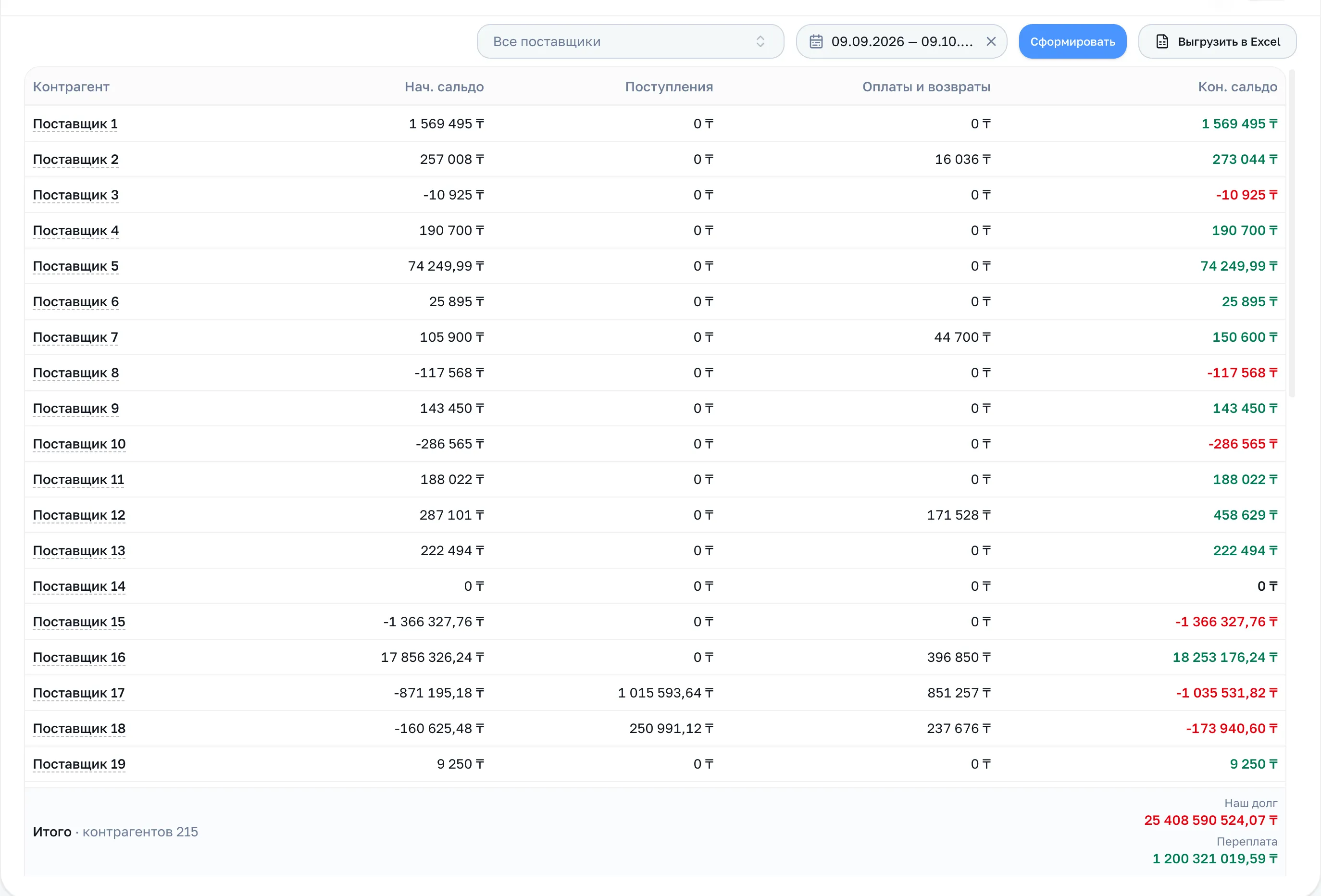The height and width of the screenshot is (896, 1321).
Task: Select the 18 253 176,24 ₸ closing balance
Action: pyautogui.click(x=1225, y=658)
